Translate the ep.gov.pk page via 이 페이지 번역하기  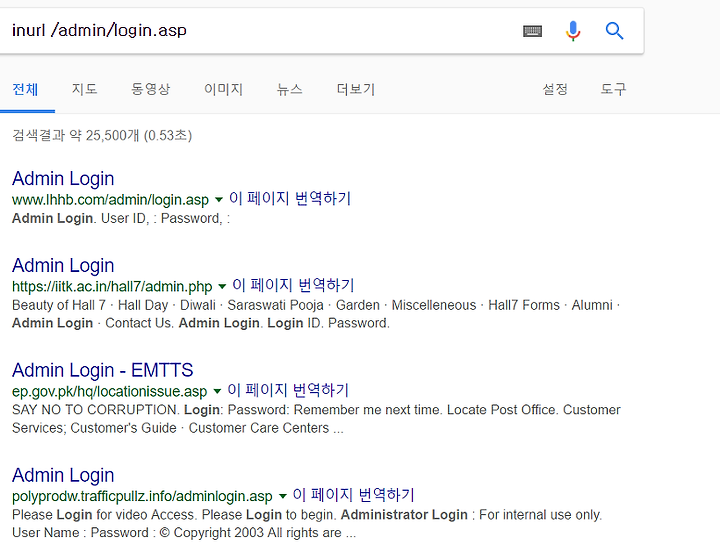(288, 390)
